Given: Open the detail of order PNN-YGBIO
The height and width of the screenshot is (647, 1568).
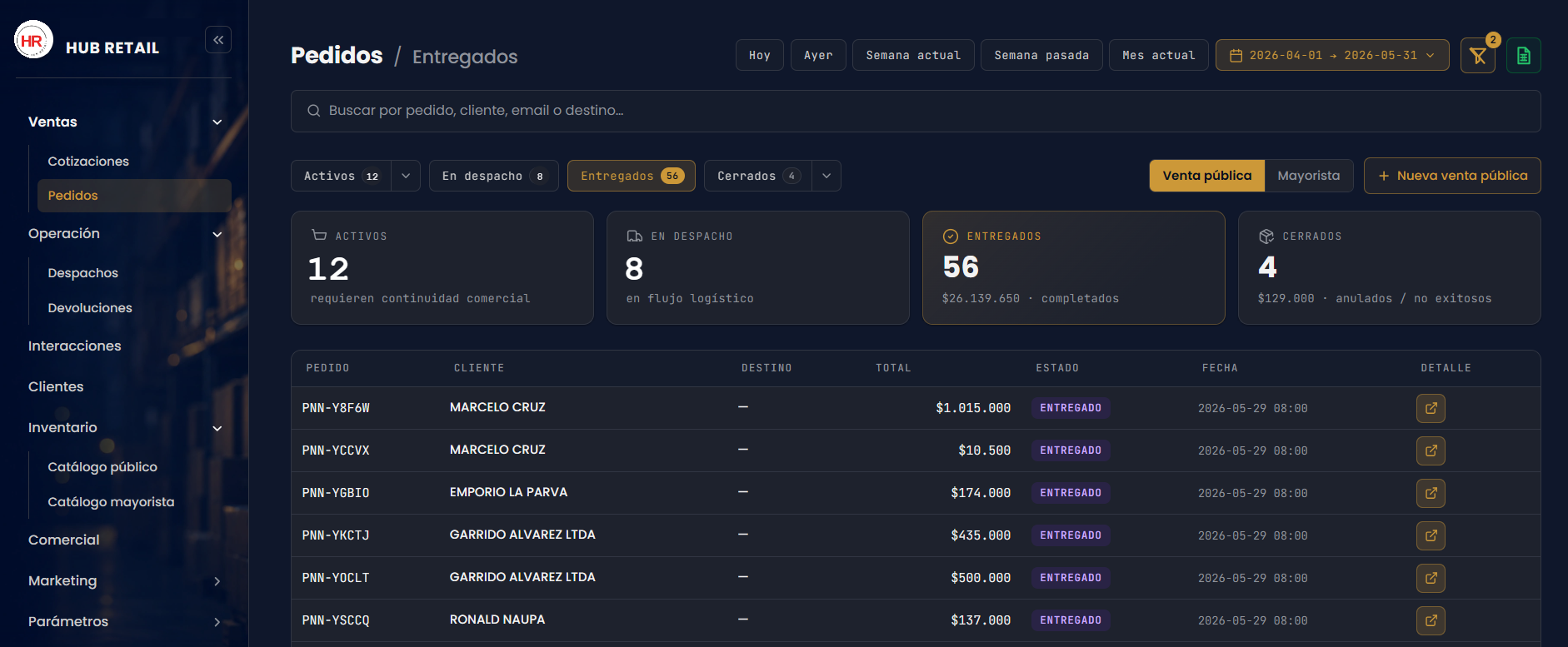Looking at the screenshot, I should point(1431,493).
